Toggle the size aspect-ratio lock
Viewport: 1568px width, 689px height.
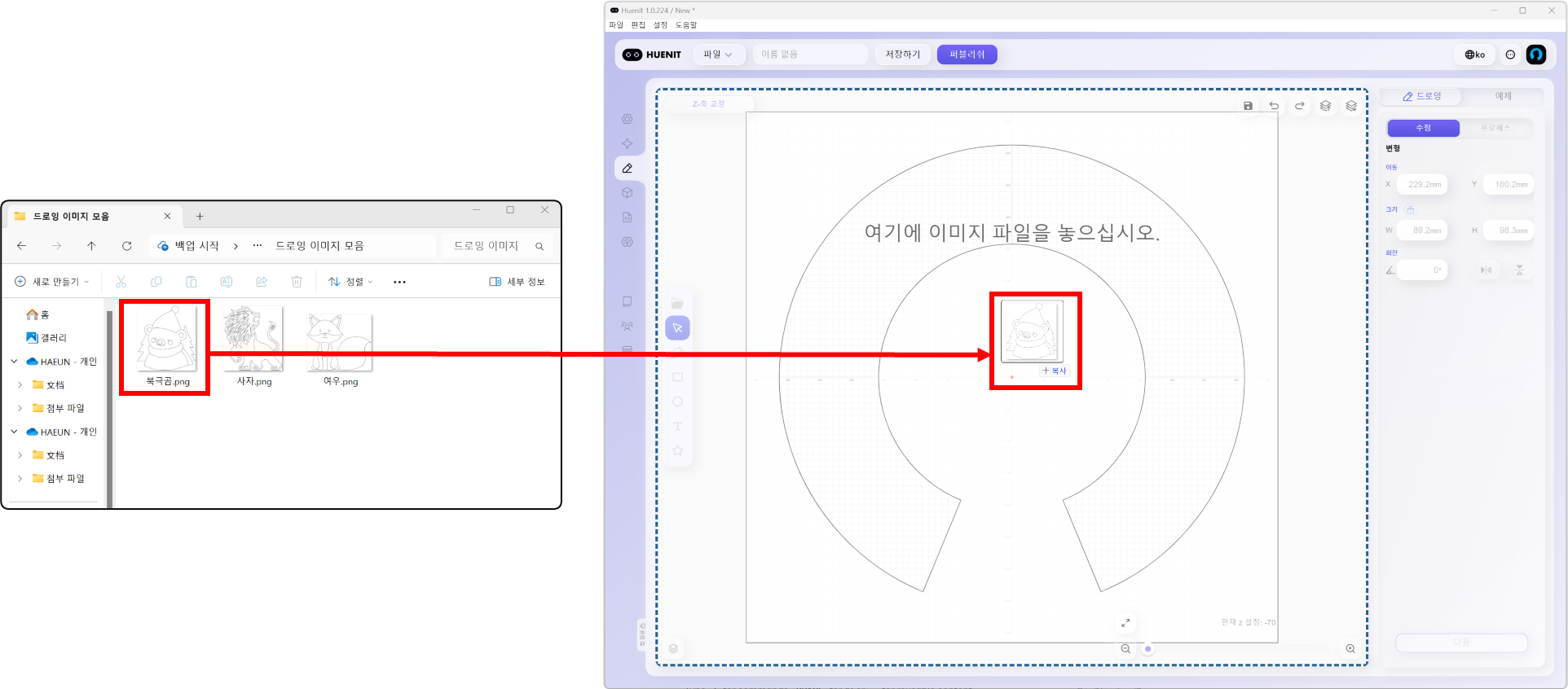[1411, 209]
